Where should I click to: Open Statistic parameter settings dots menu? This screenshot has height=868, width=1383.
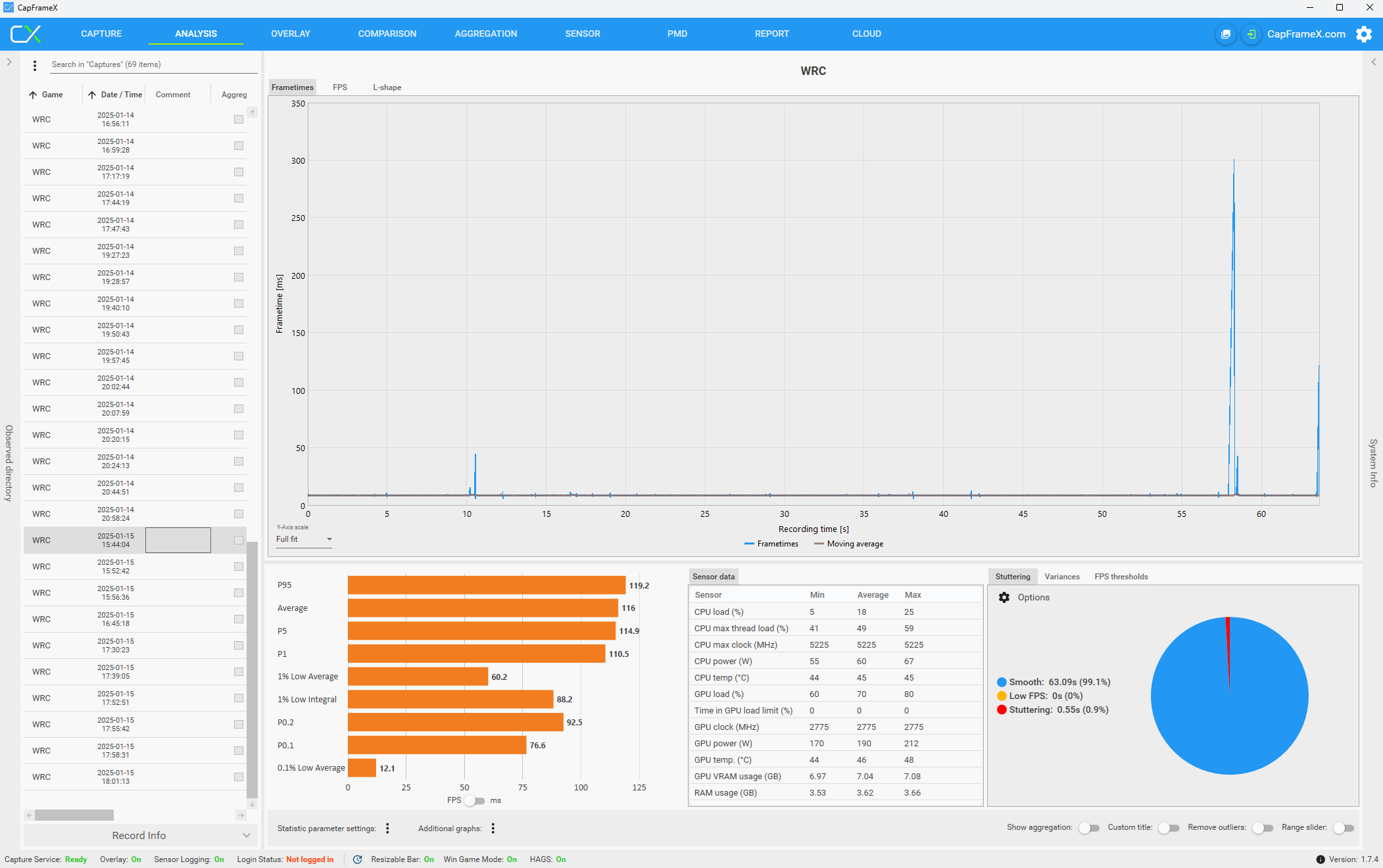(x=387, y=829)
